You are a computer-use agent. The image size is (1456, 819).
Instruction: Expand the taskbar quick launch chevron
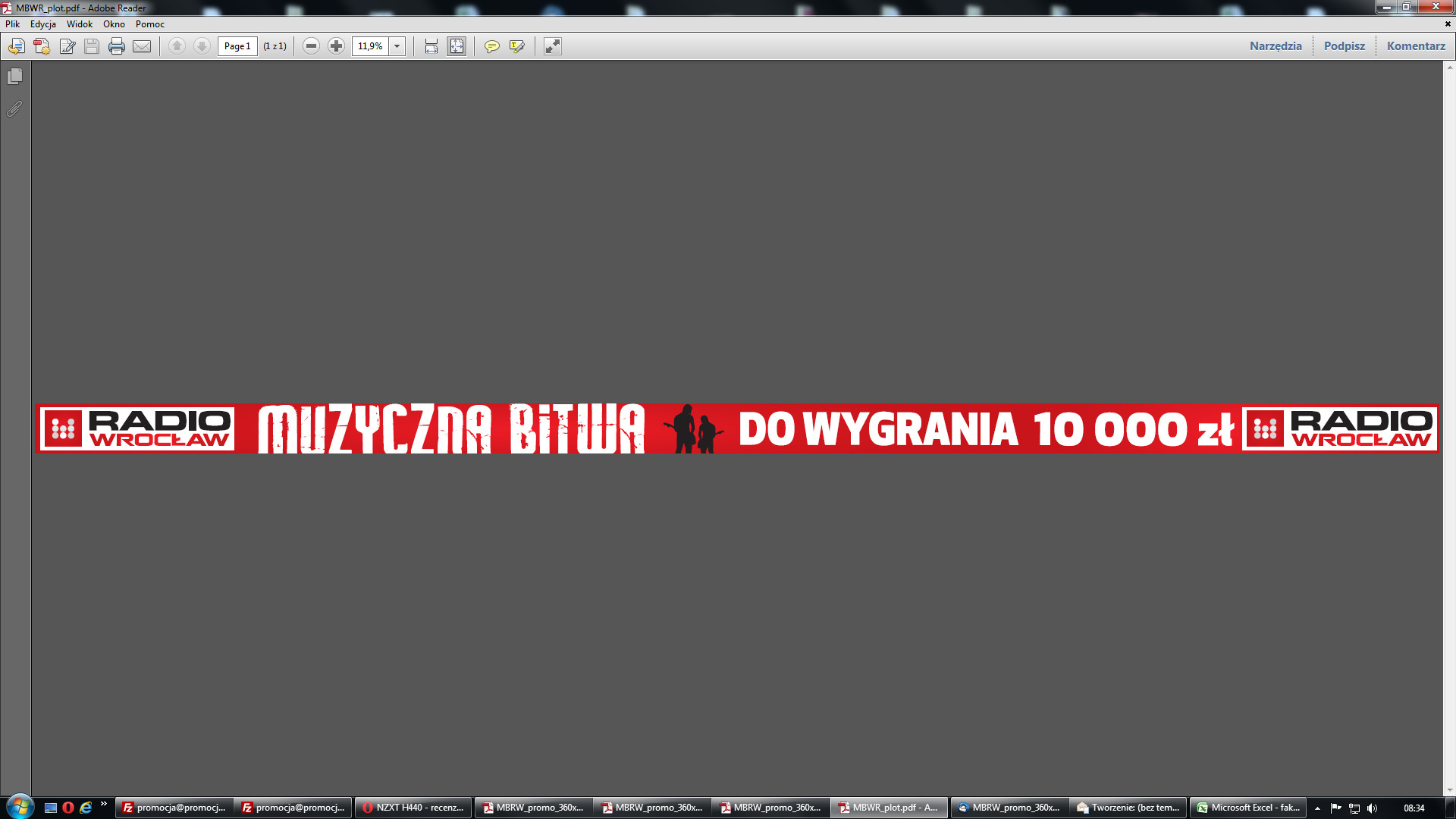pyautogui.click(x=104, y=804)
